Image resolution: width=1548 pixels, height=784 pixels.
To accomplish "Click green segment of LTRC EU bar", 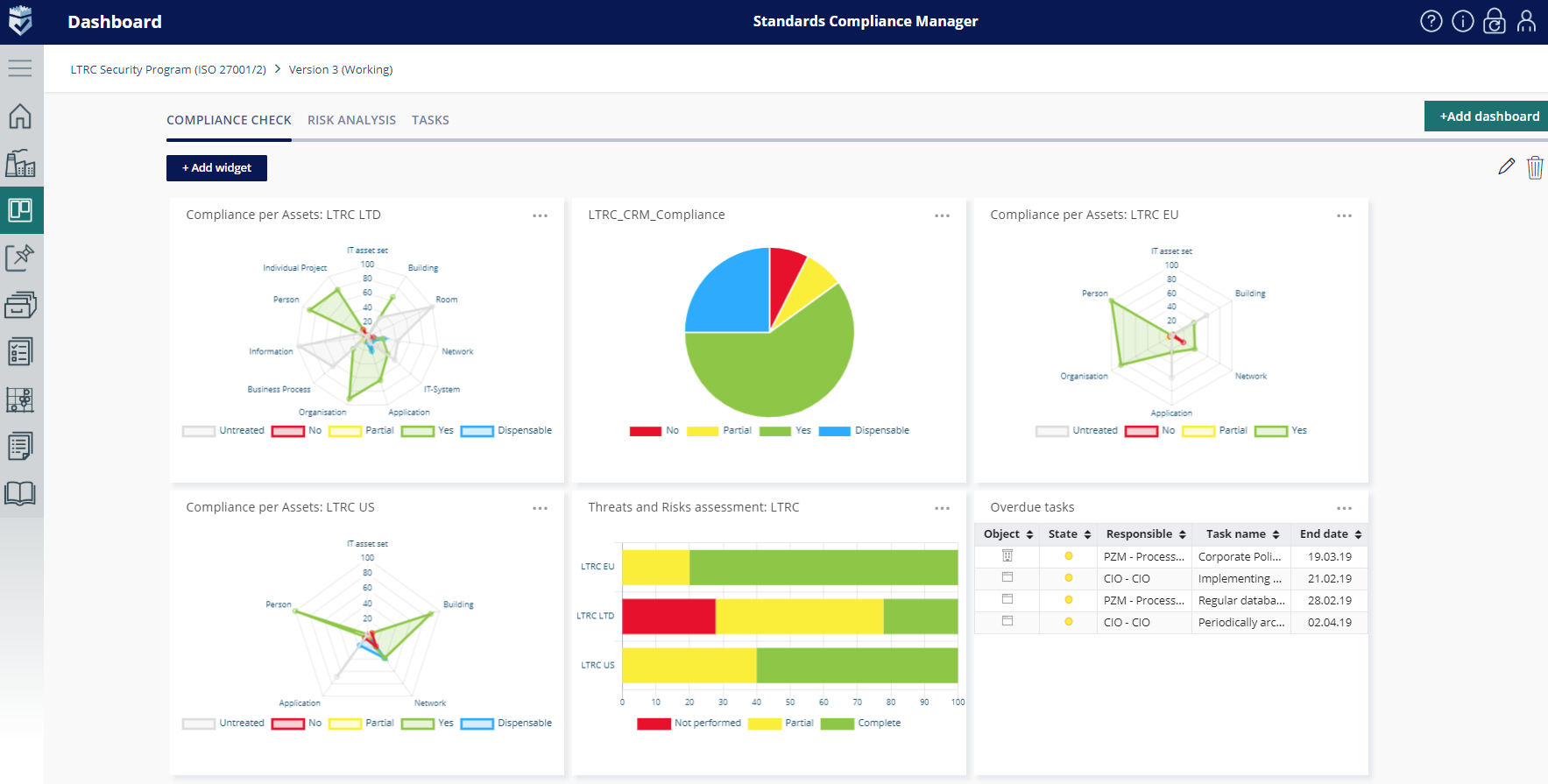I will coord(823,567).
